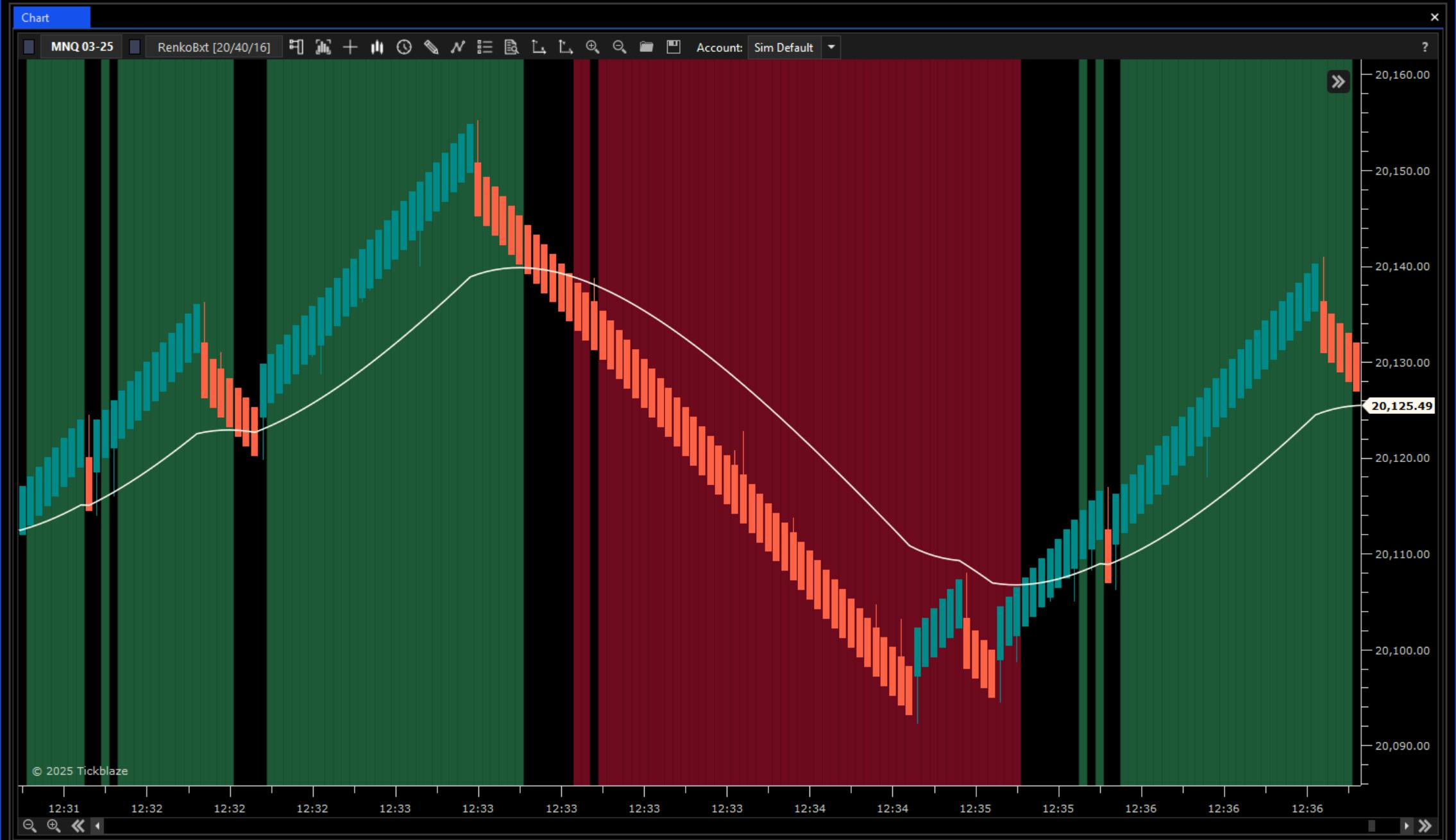Select the Chart tab
Image resolution: width=1456 pixels, height=840 pixels.
point(35,17)
